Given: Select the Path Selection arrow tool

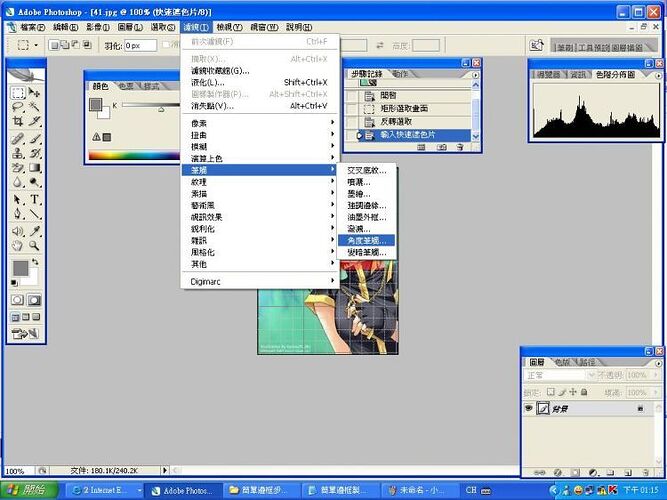Looking at the screenshot, I should 17,199.
